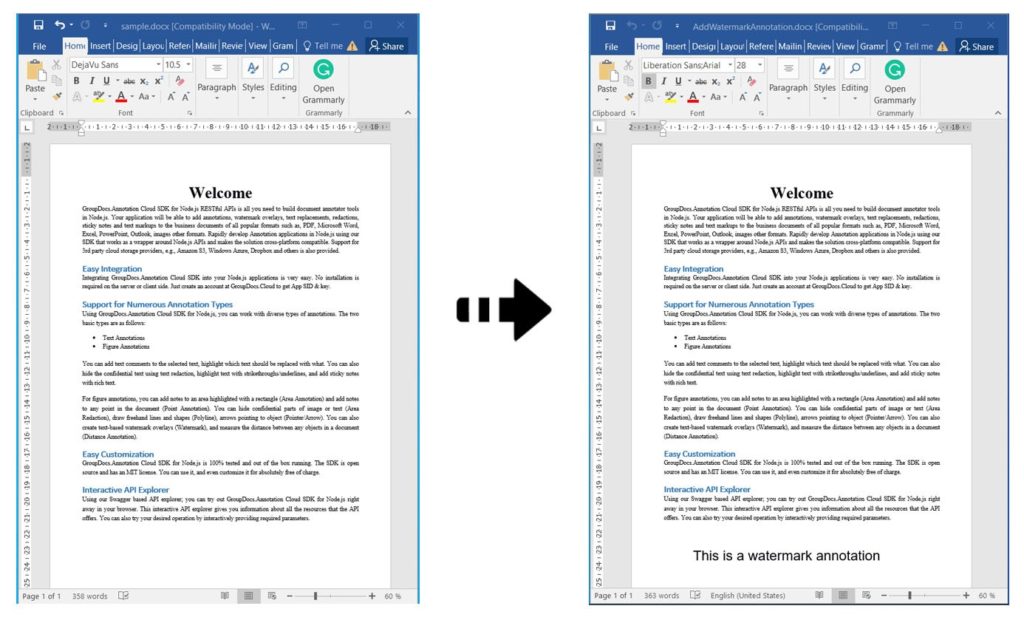The width and height of the screenshot is (1024, 620).
Task: Toggle Bold off in AddWatermarkAnnotation window
Action: click(x=648, y=81)
